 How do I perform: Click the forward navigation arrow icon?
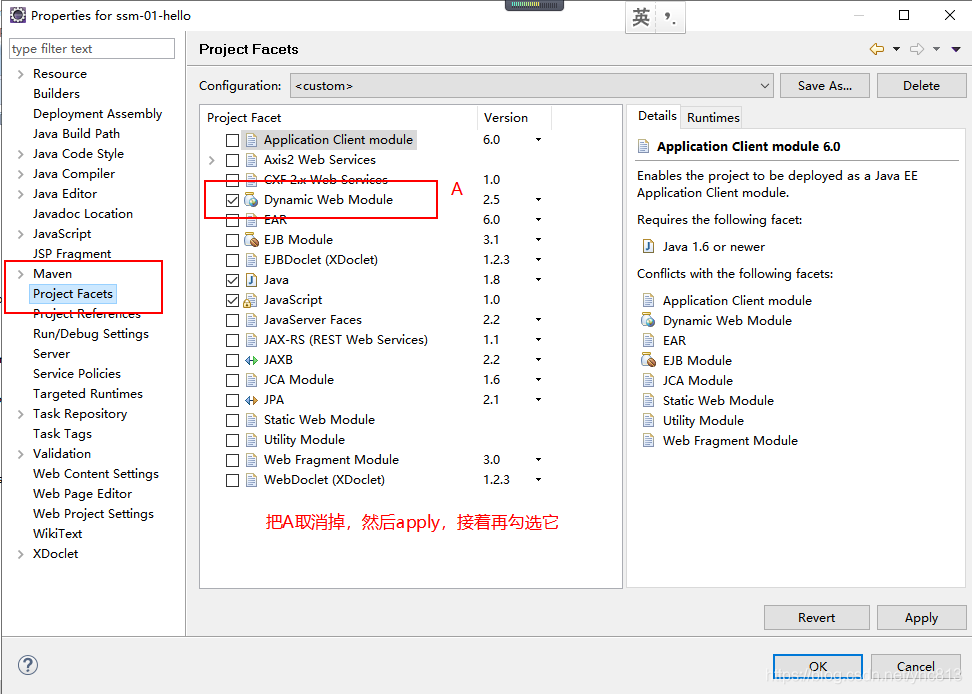pyautogui.click(x=916, y=49)
